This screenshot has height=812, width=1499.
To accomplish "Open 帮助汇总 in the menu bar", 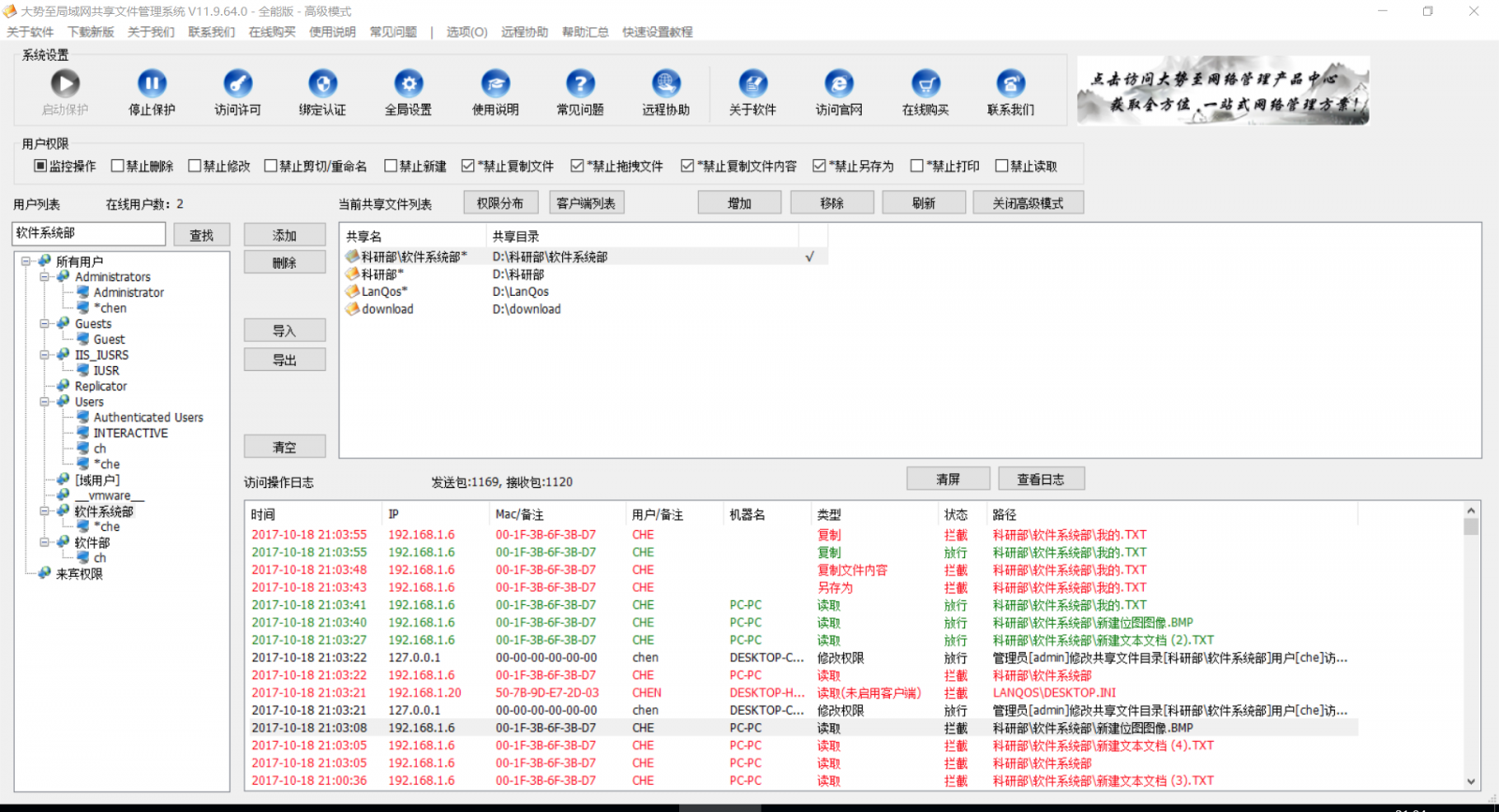I will (x=586, y=32).
